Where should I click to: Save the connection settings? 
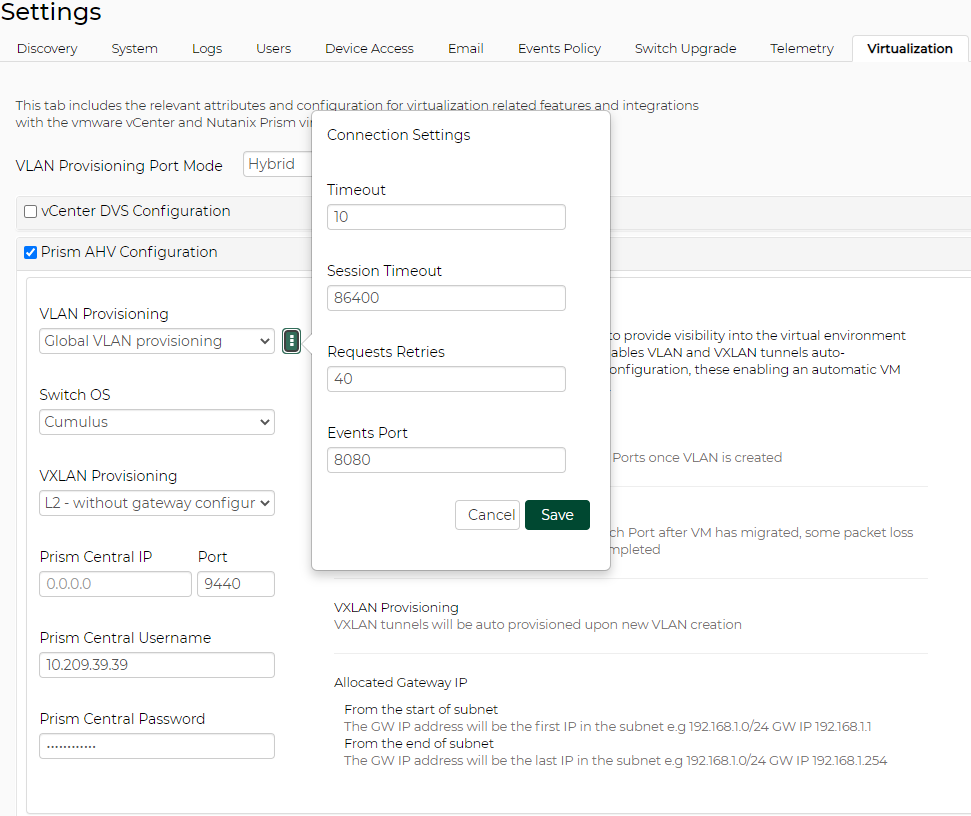click(557, 515)
